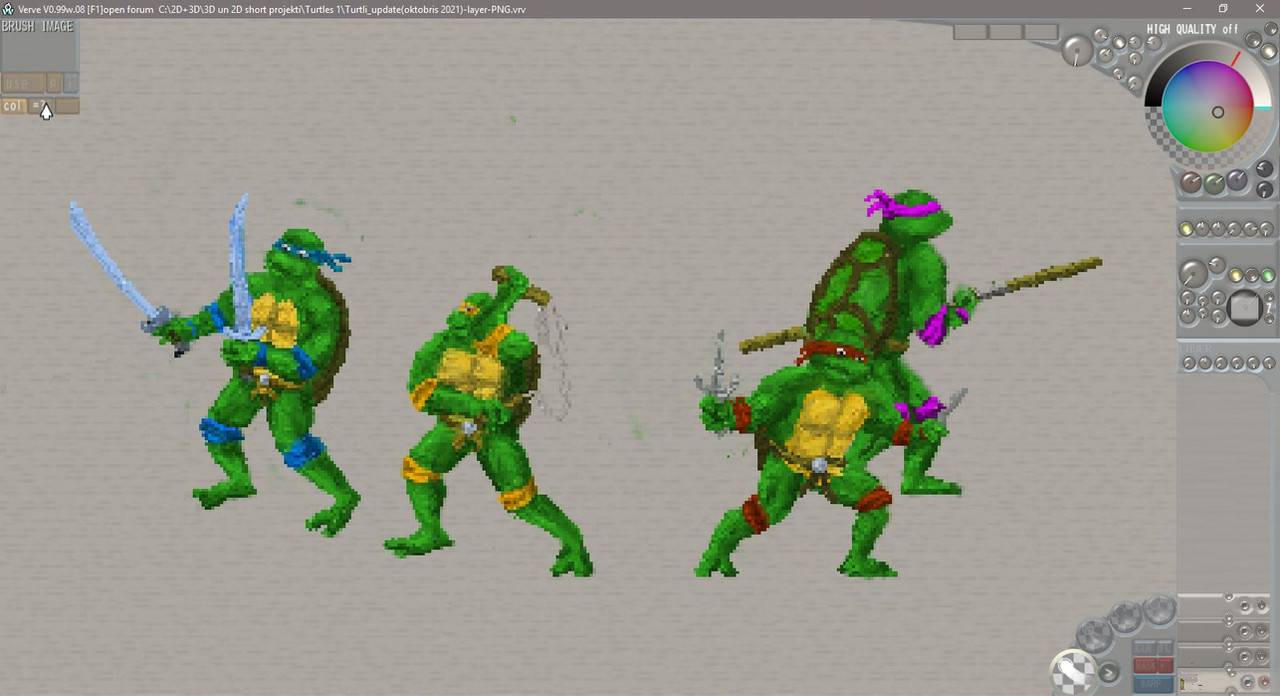
Task: Pick a hue inside the color wheel
Action: coord(1208,106)
